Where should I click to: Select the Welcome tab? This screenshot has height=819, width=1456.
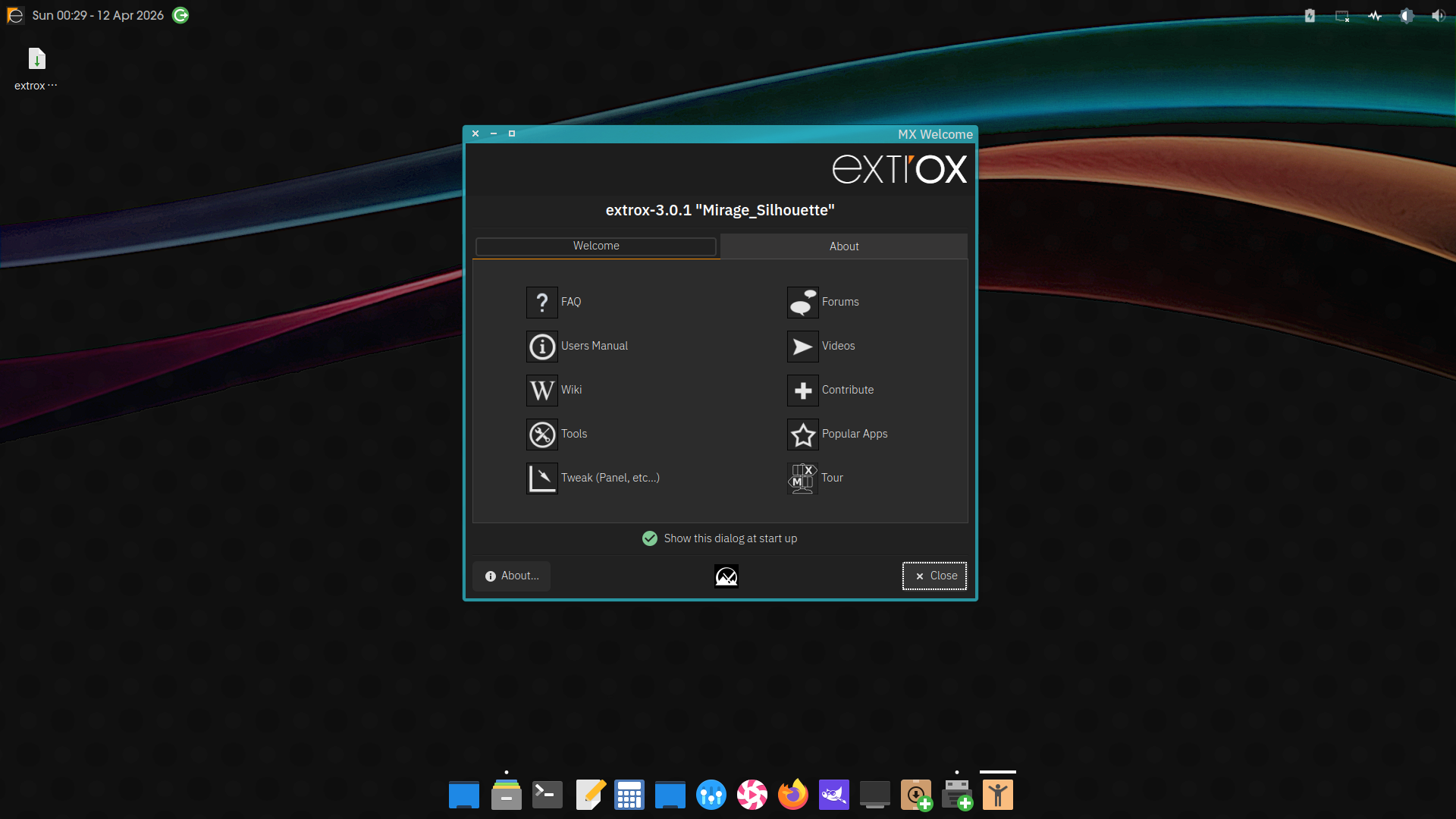pos(596,246)
